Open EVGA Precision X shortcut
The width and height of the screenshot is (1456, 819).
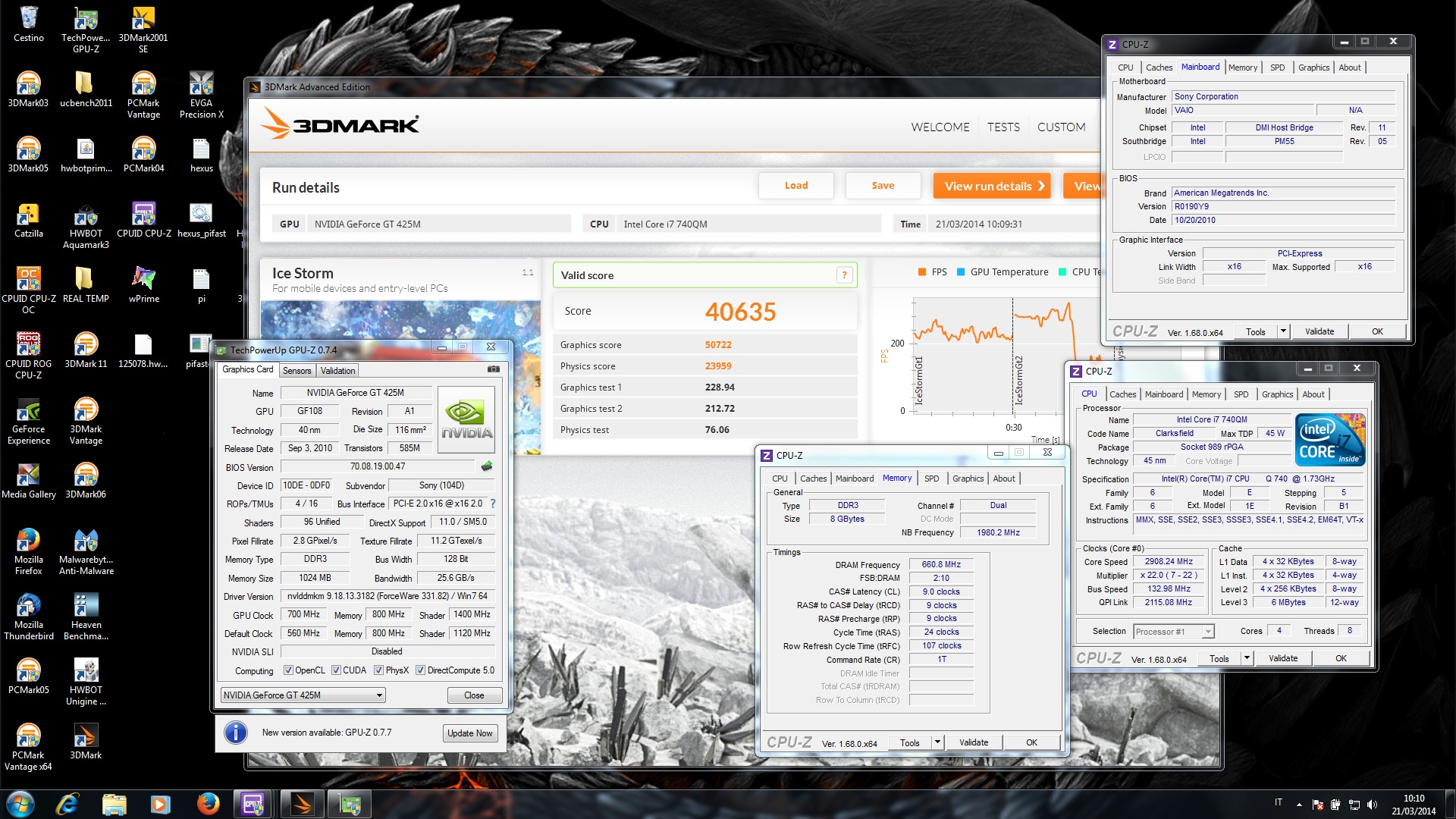point(201,96)
